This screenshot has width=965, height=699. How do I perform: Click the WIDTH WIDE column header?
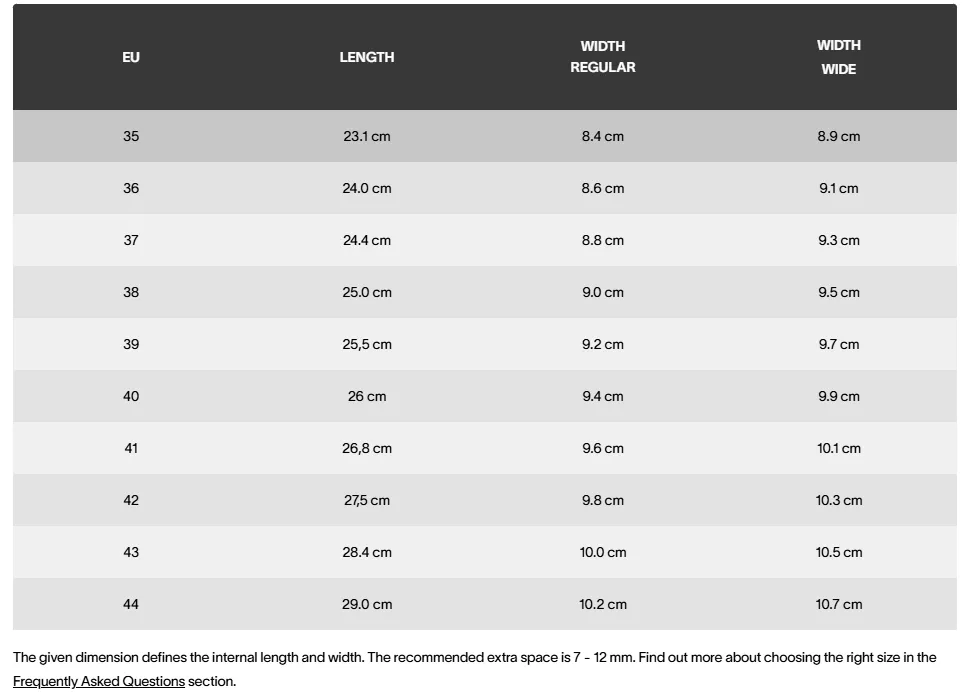(x=839, y=57)
